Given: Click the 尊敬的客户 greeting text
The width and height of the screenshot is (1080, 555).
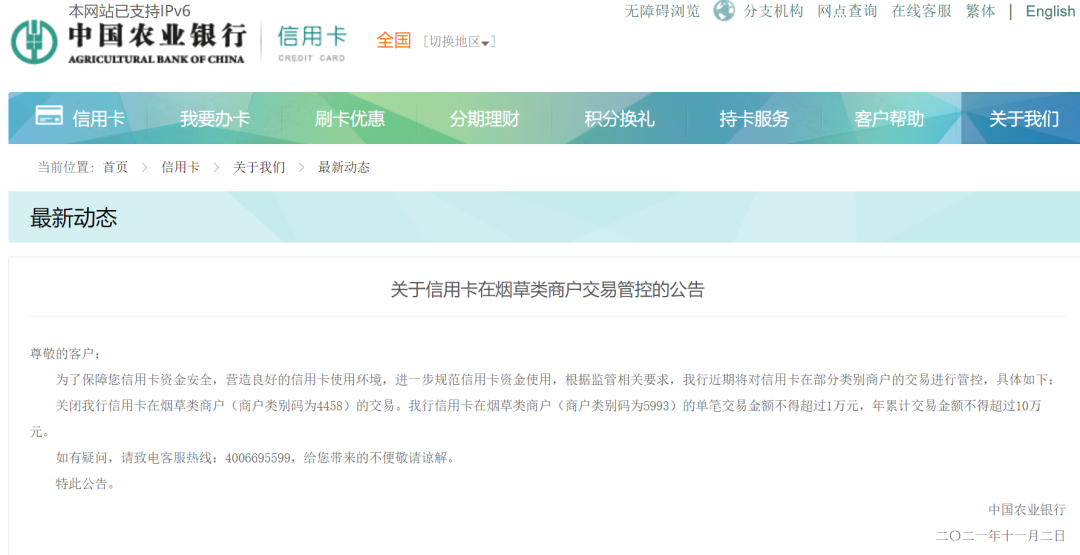Looking at the screenshot, I should tap(65, 354).
